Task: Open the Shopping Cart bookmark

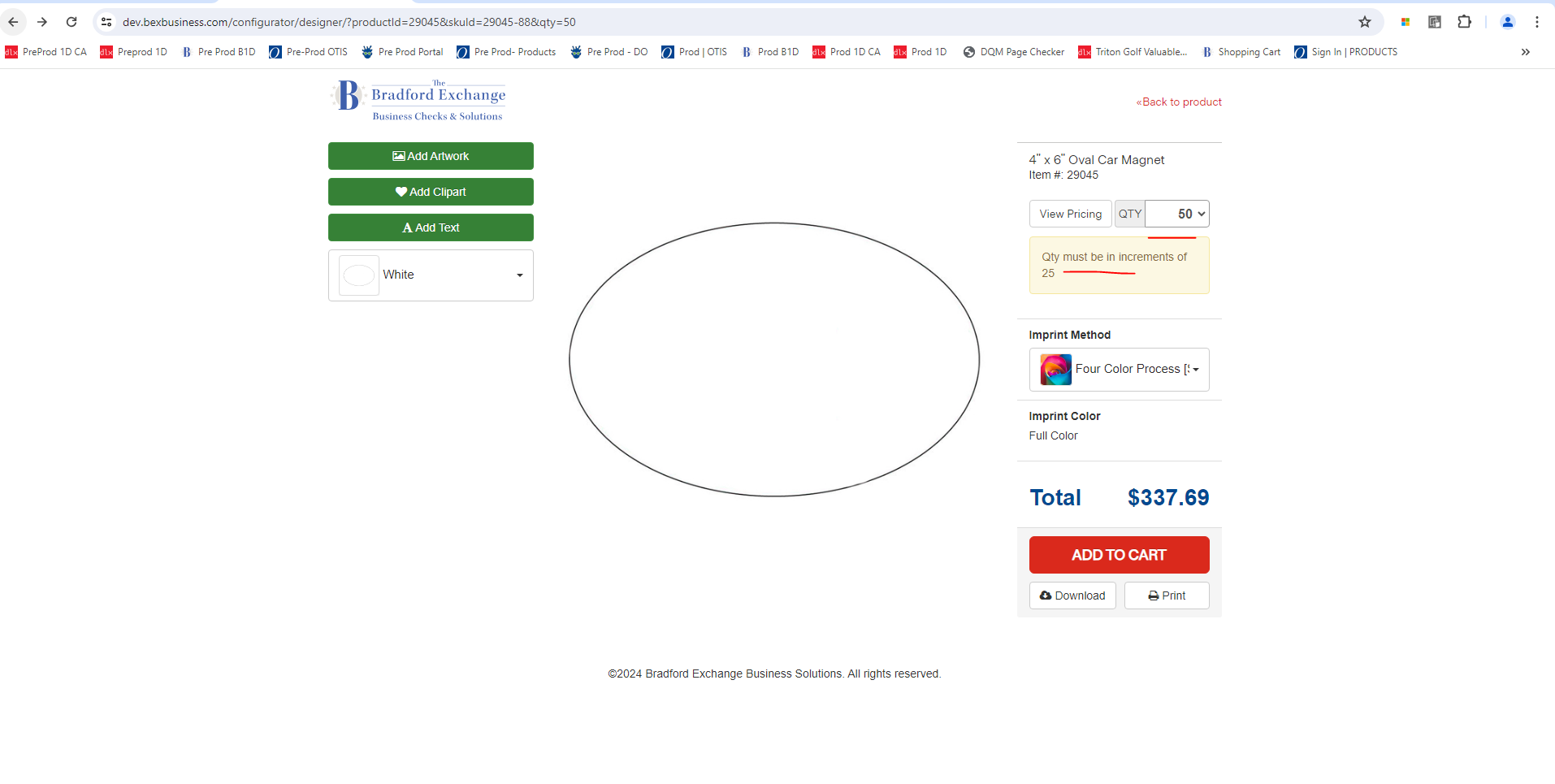Action: pyautogui.click(x=1241, y=52)
